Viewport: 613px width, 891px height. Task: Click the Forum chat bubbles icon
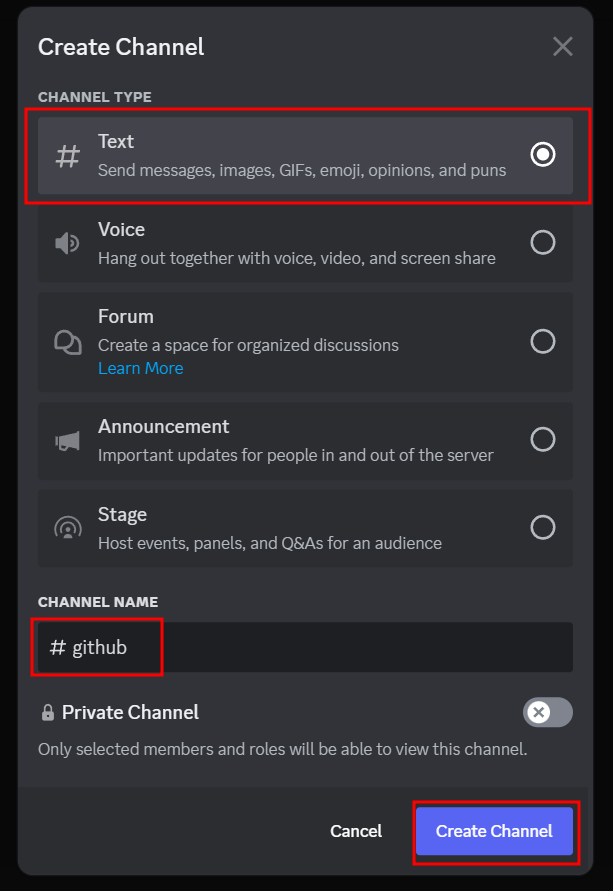(68, 343)
